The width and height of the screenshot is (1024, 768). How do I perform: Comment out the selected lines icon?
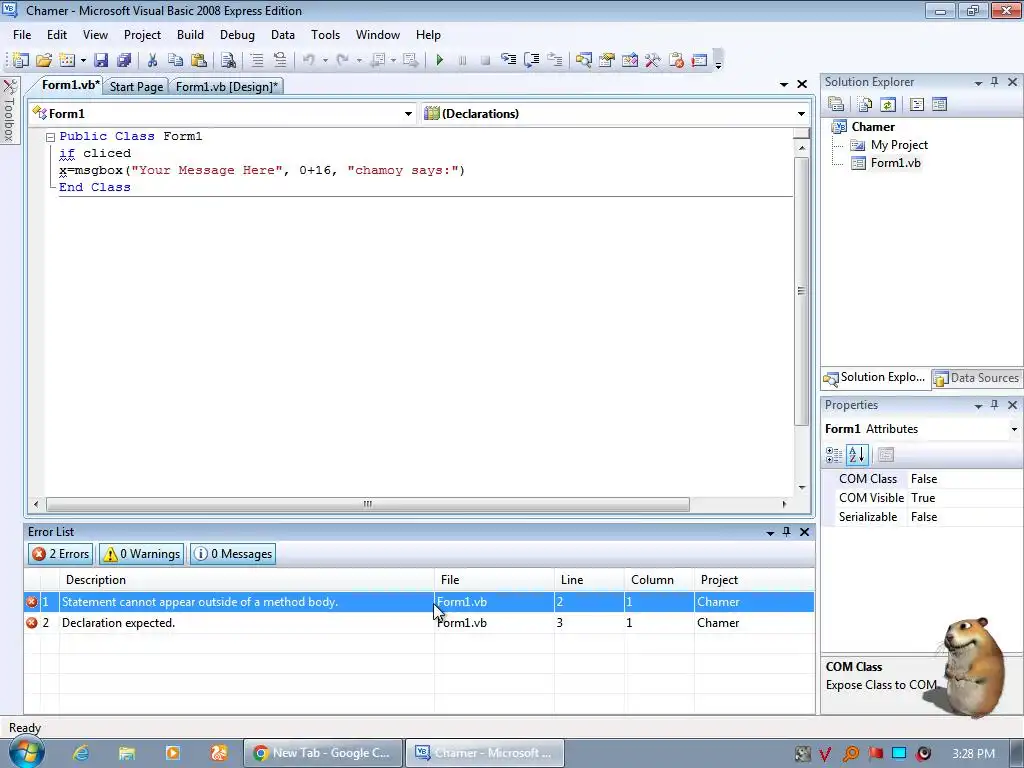[257, 60]
